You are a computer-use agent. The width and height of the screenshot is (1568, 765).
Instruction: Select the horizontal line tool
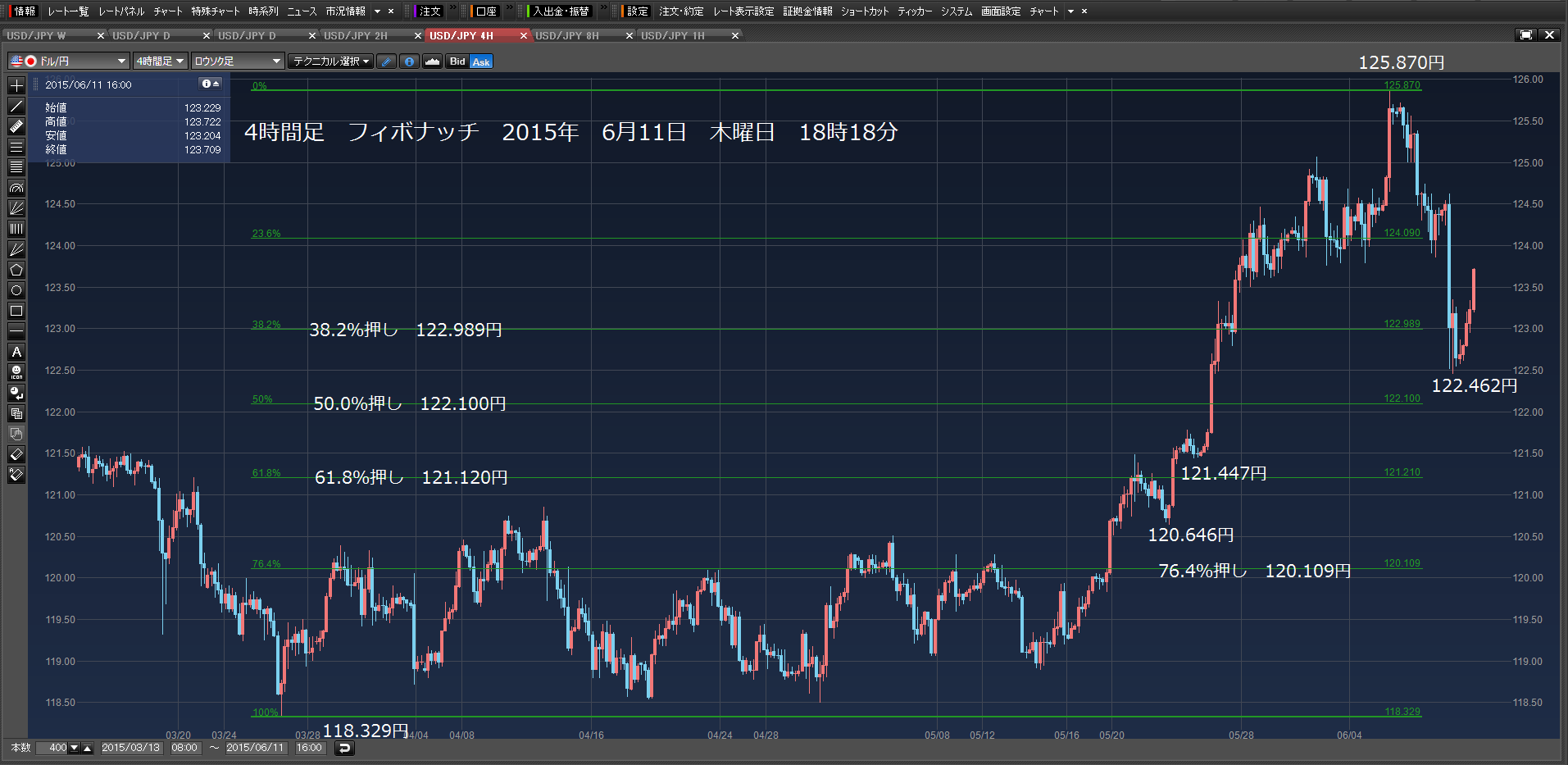tap(16, 331)
